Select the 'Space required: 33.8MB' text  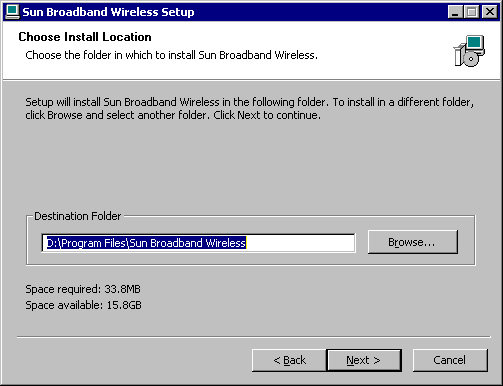coord(83,289)
